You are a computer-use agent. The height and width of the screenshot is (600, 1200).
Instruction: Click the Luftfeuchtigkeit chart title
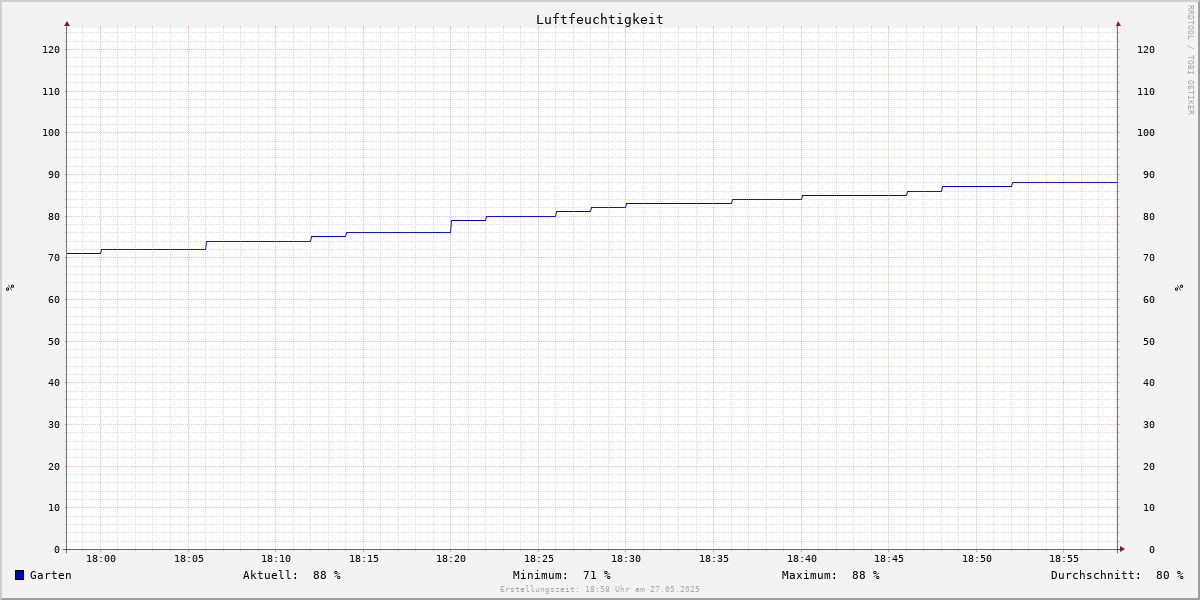tap(600, 19)
